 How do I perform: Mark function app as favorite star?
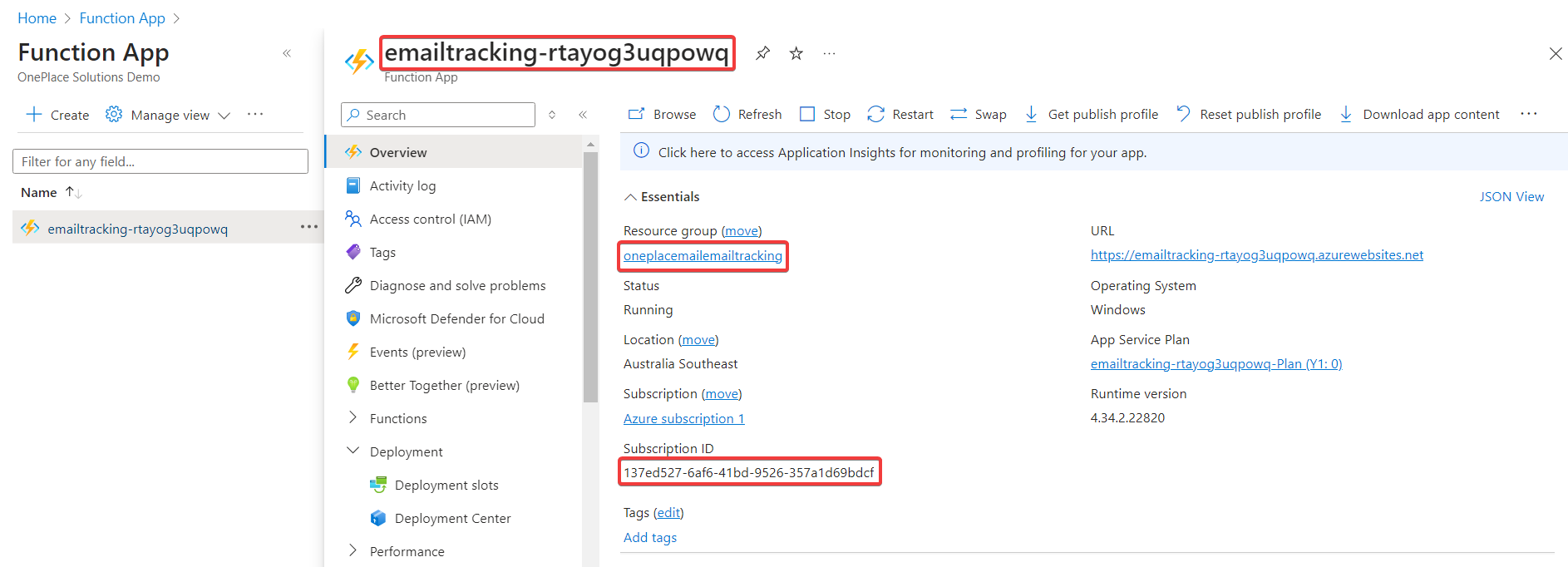tap(796, 53)
